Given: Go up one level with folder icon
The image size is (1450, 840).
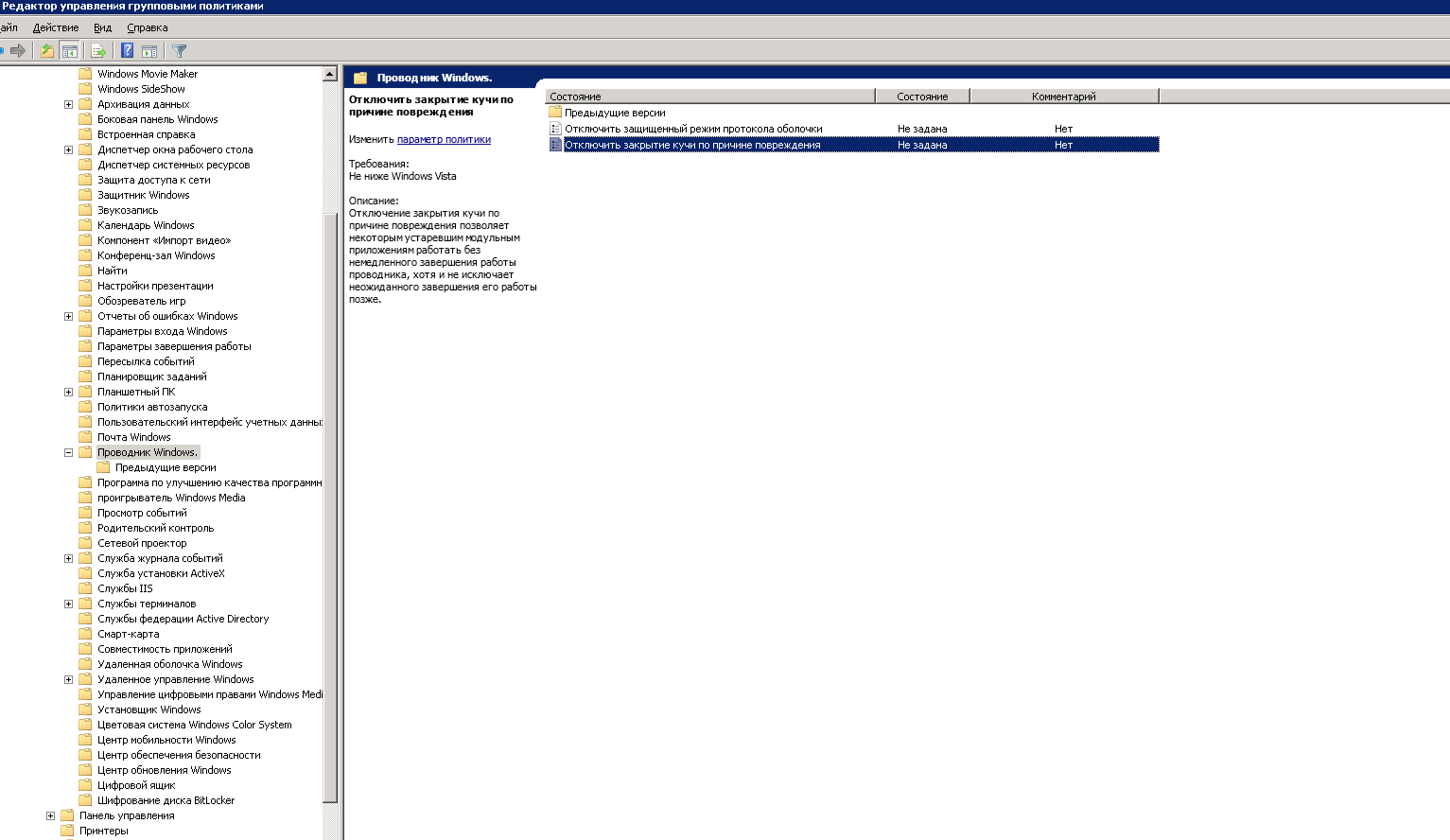Looking at the screenshot, I should pos(46,50).
